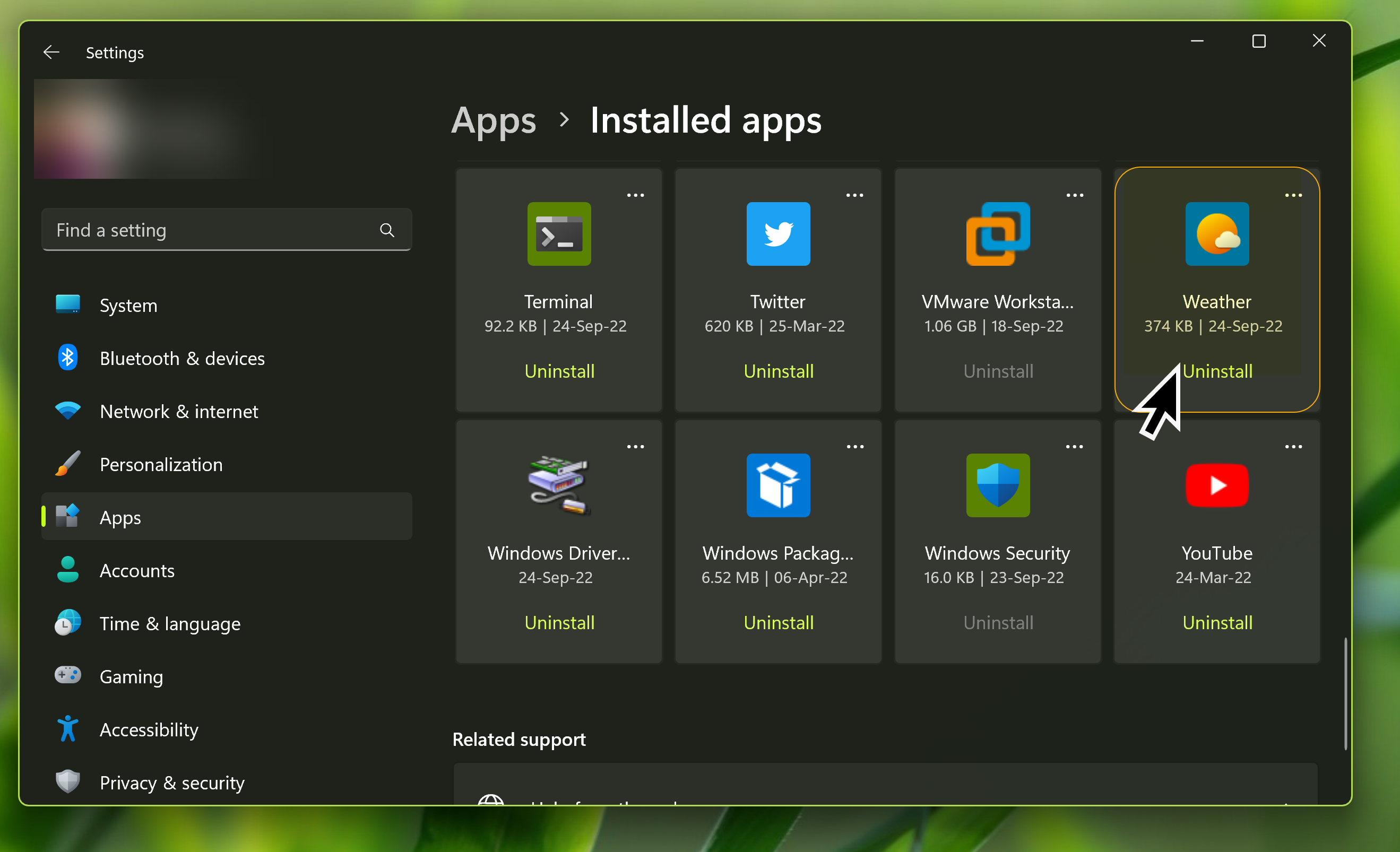Click the Windows Driver package icon
The height and width of the screenshot is (852, 1400).
(x=558, y=485)
